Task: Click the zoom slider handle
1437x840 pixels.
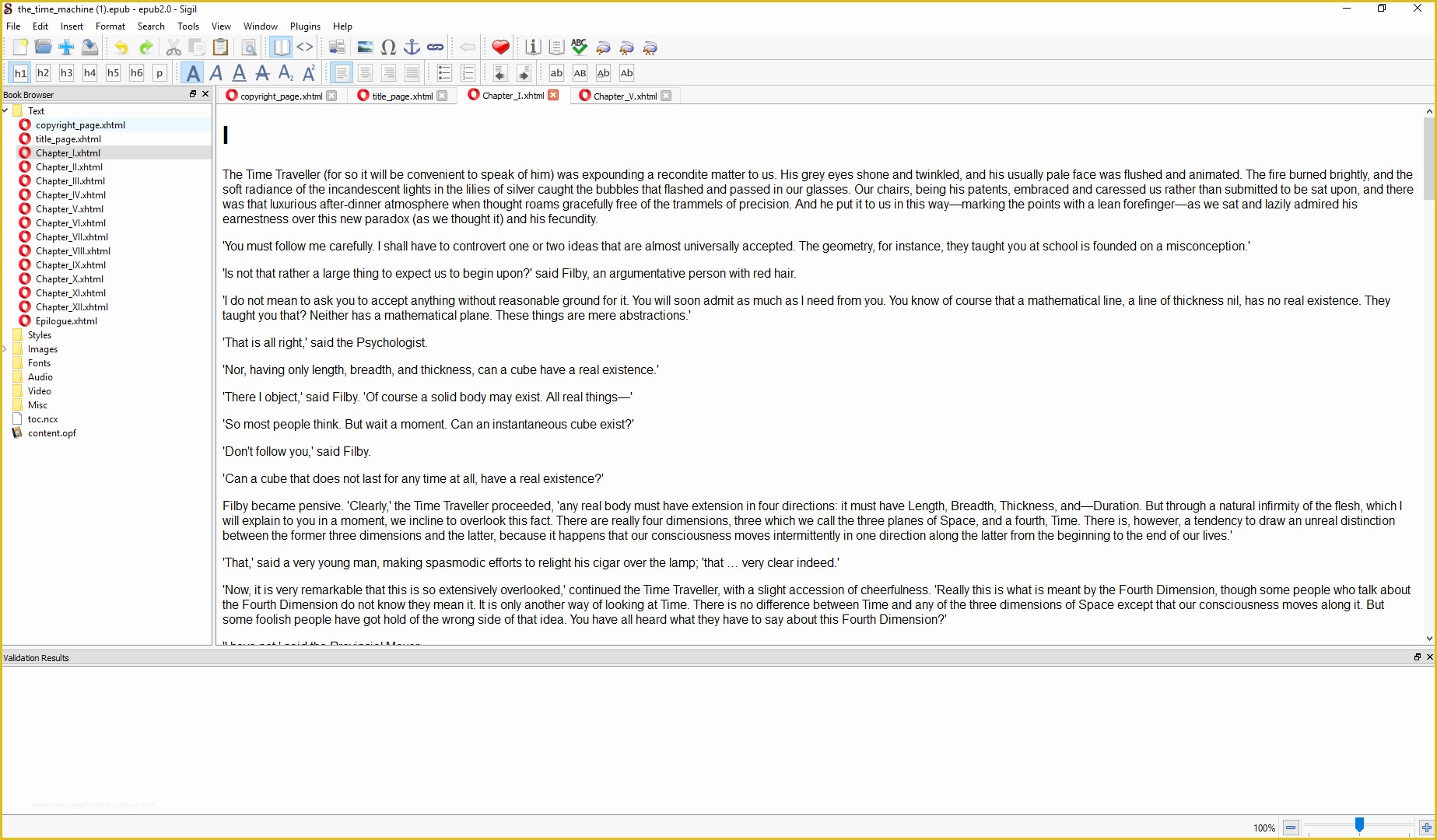Action: click(x=1359, y=826)
